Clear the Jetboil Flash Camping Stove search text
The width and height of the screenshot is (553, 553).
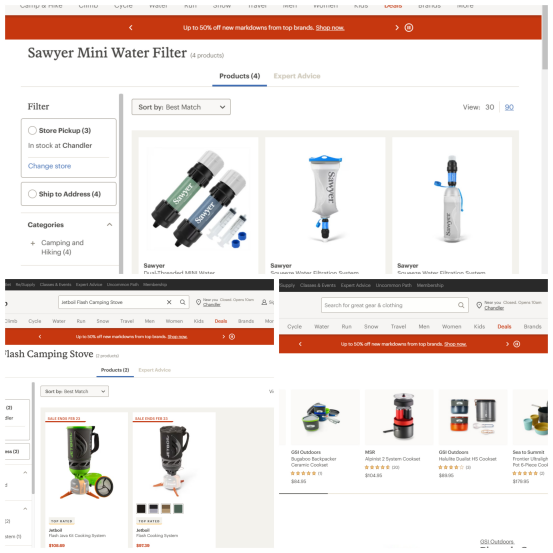pos(169,302)
